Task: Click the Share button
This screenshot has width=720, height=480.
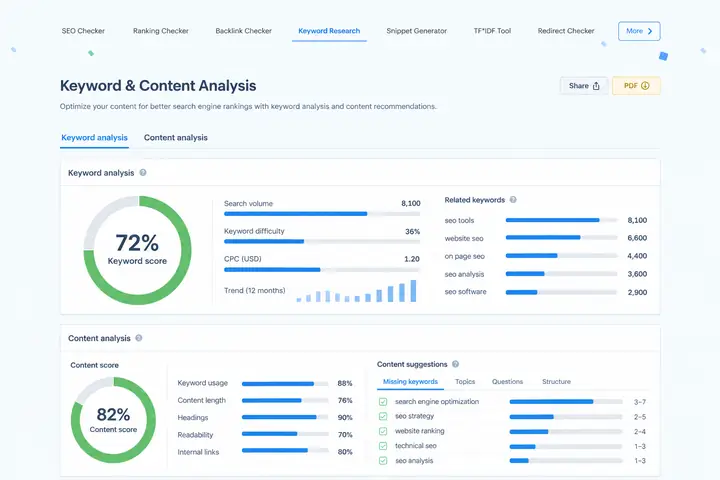Action: (x=584, y=86)
